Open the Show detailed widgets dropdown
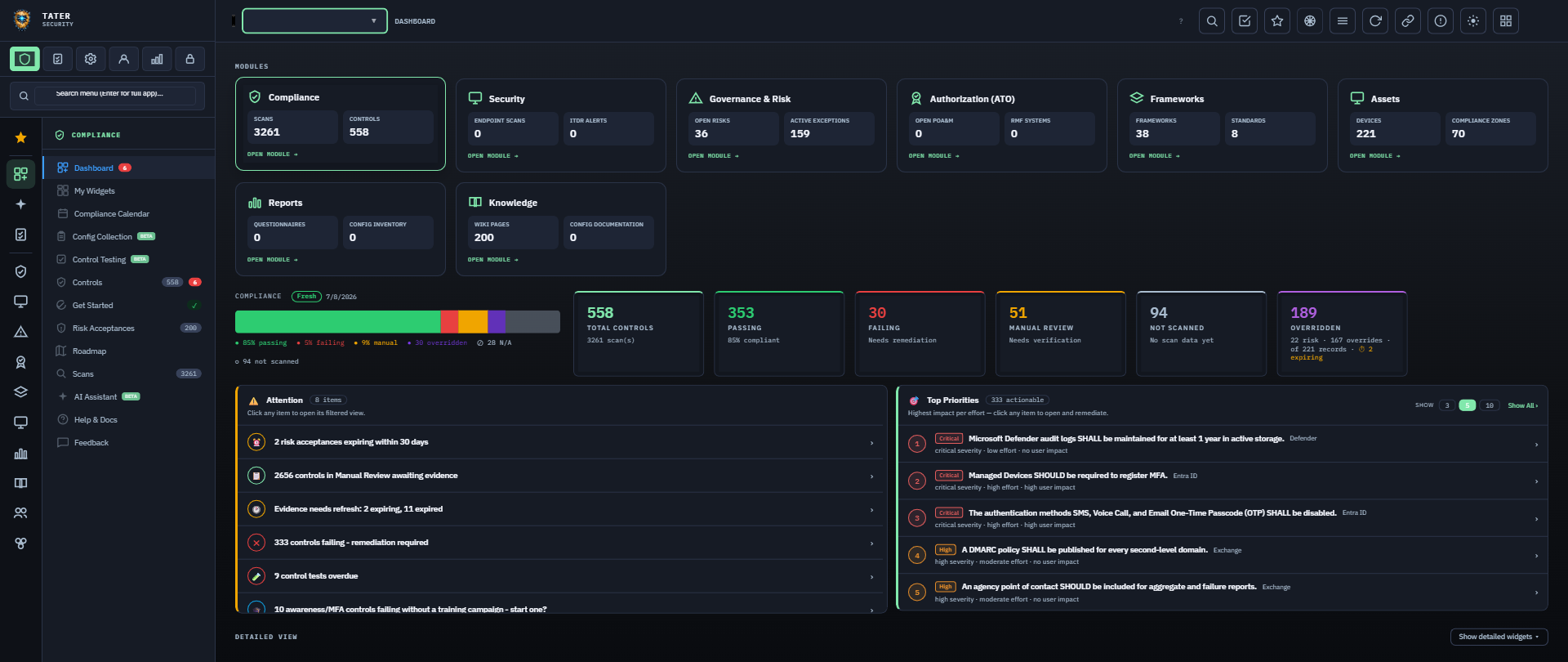This screenshot has width=1568, height=662. click(1499, 637)
